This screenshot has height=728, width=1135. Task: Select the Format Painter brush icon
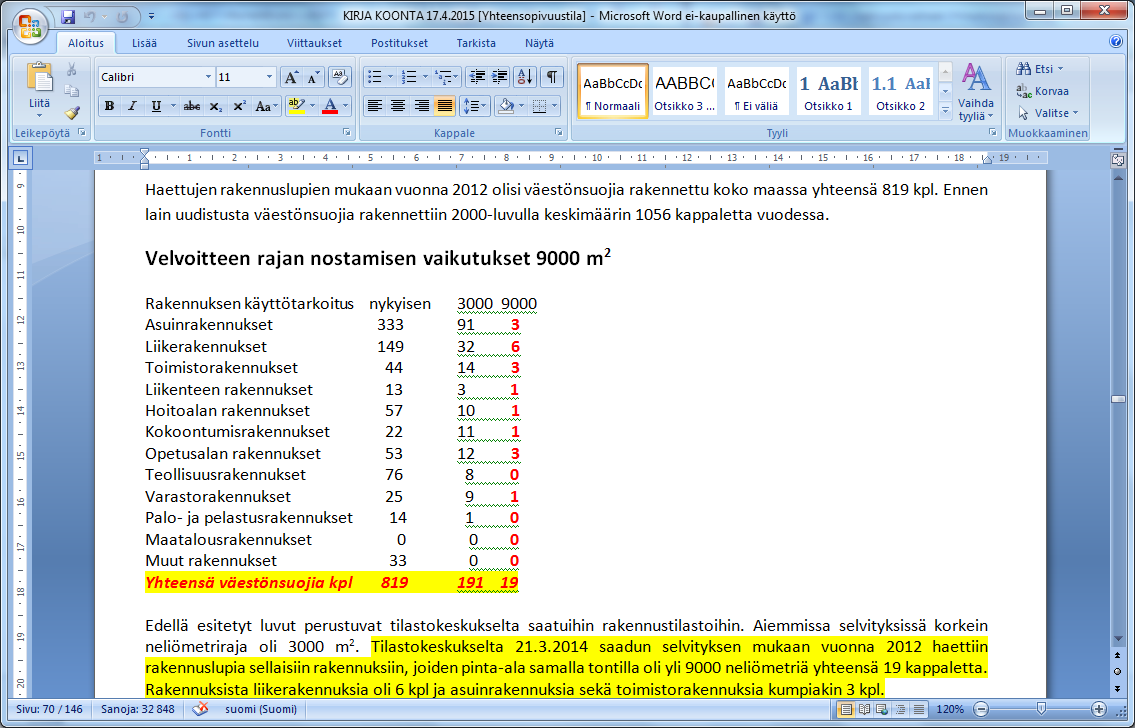[72, 113]
